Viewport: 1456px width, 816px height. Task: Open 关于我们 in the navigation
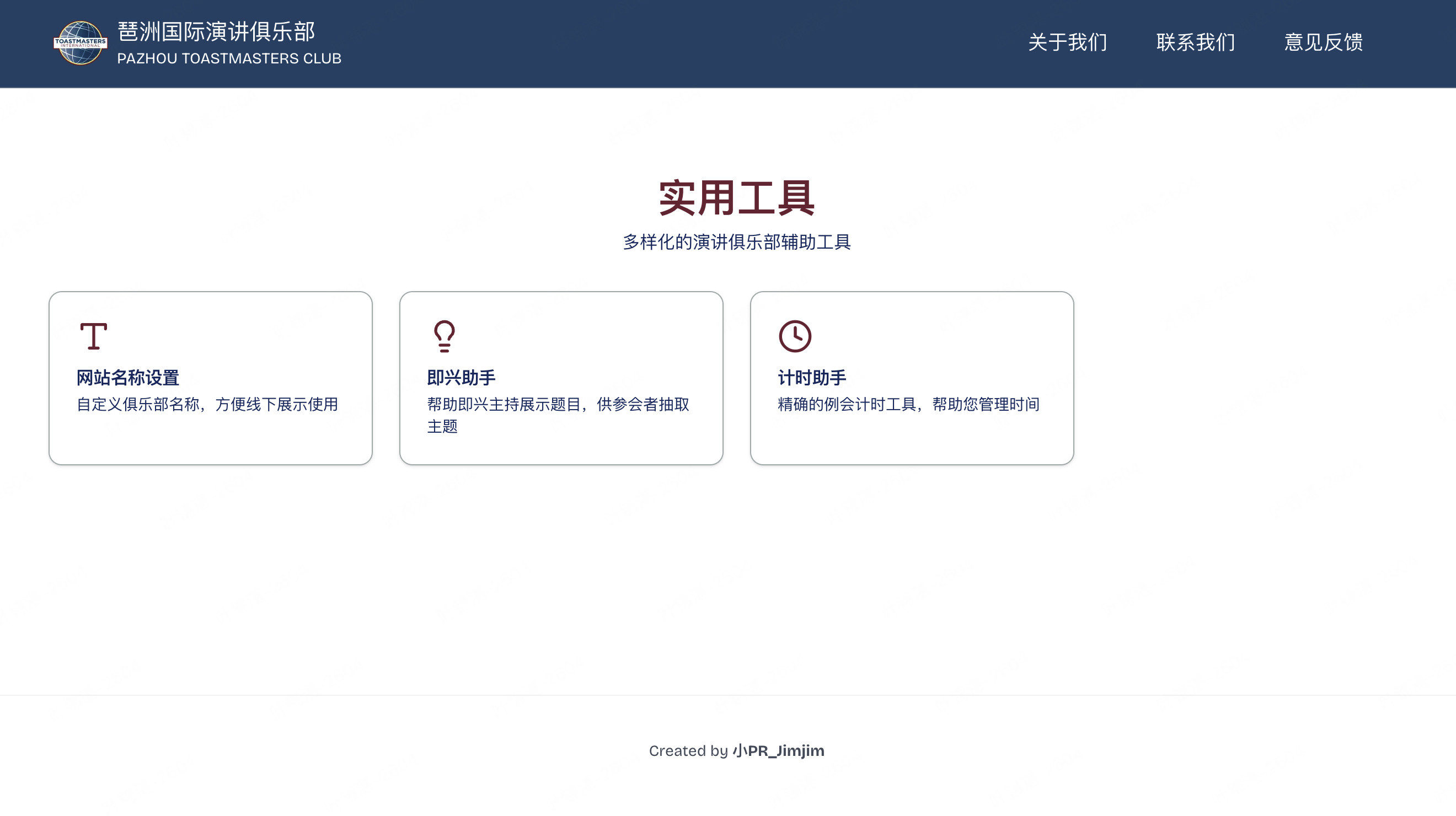(1067, 42)
